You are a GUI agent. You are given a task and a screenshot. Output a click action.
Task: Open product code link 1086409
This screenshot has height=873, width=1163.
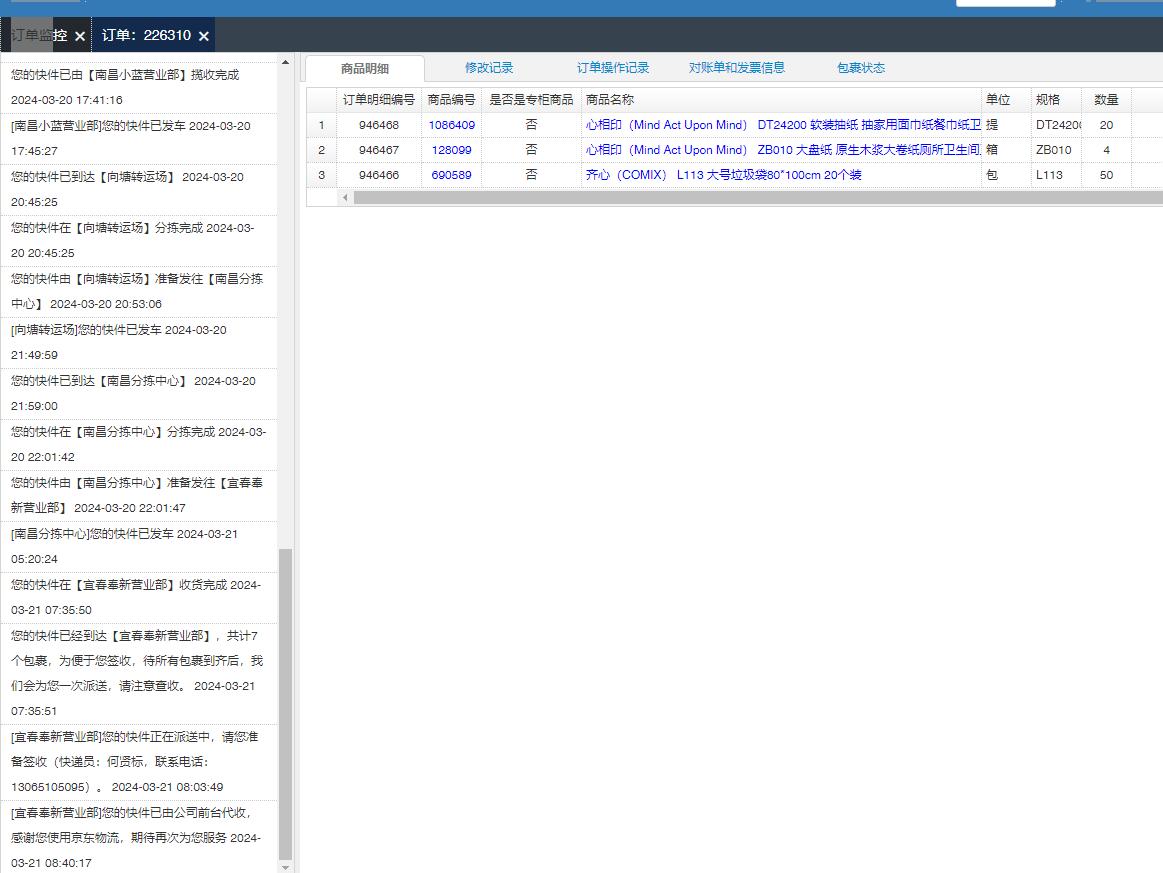[x=452, y=125]
